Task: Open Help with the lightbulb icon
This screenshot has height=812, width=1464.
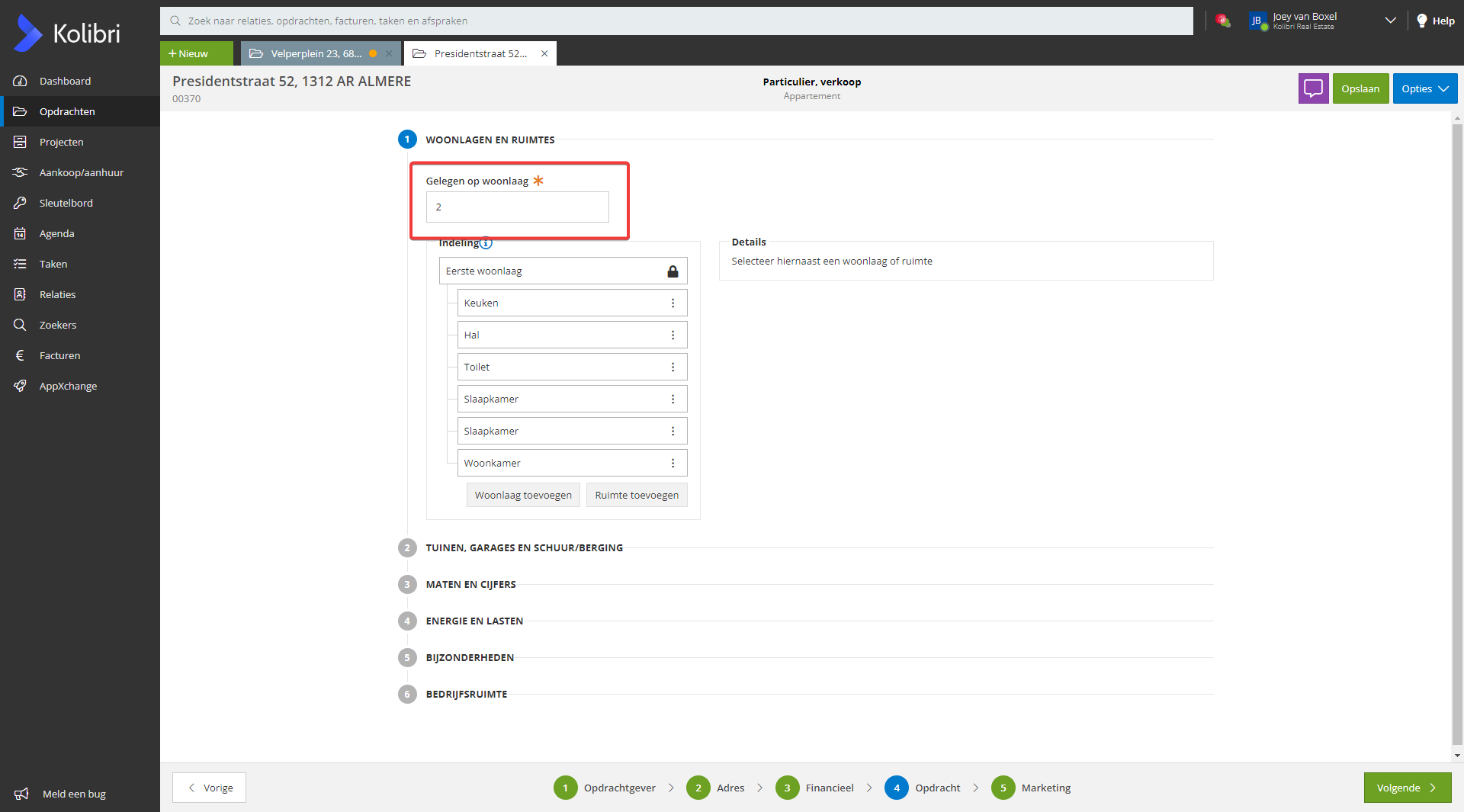Action: coord(1435,21)
